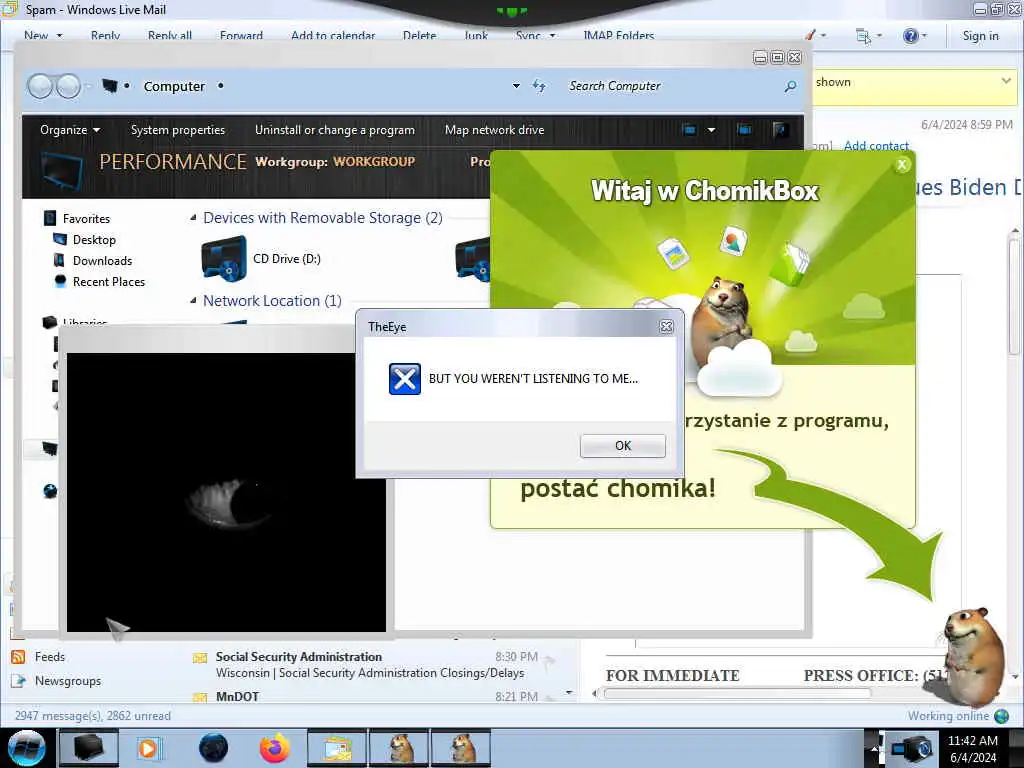Screen dimensions: 1024x768
Task: Select the CD Drive (D:) icon
Action: tap(224, 259)
